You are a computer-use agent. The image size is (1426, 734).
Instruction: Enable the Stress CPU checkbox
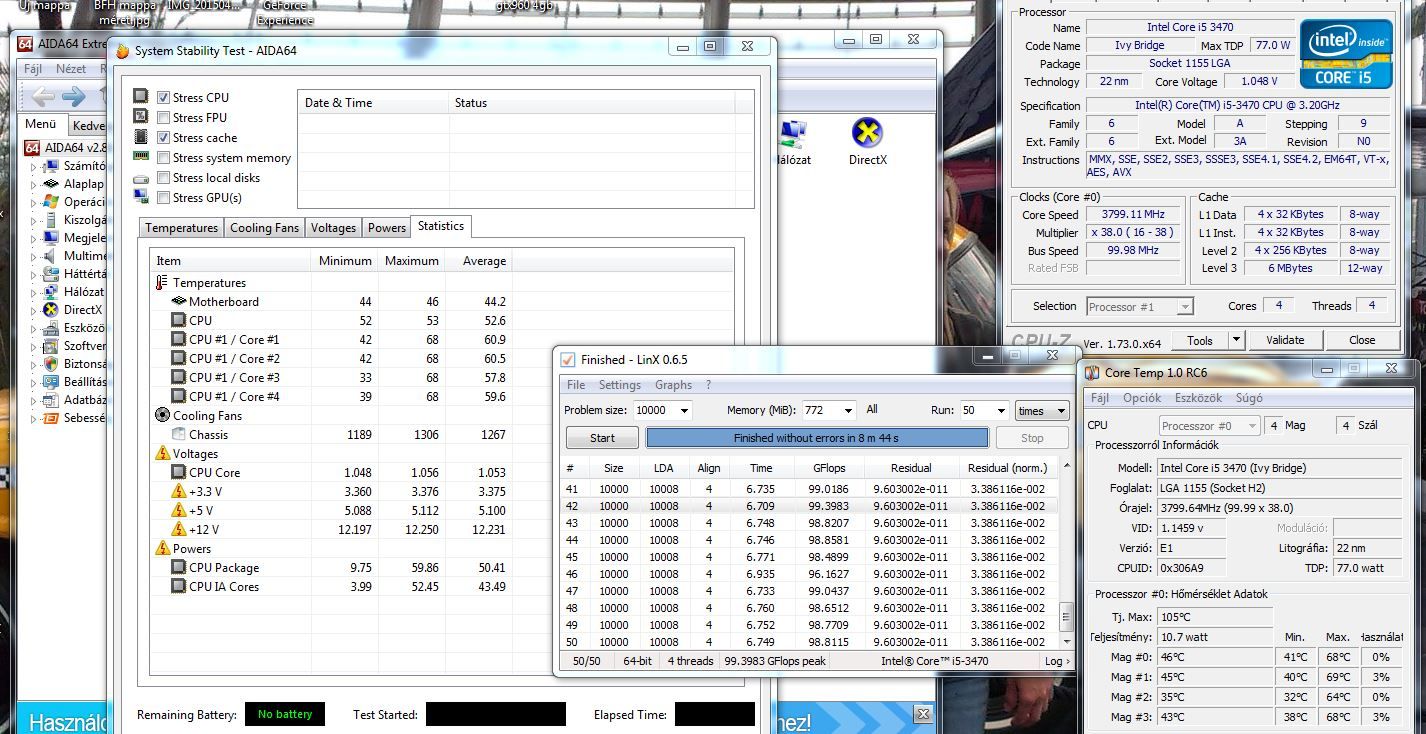pyautogui.click(x=164, y=98)
